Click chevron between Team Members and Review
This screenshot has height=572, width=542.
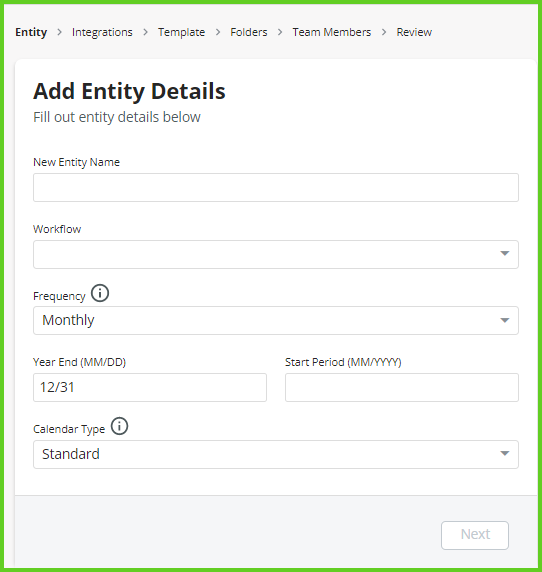384,32
